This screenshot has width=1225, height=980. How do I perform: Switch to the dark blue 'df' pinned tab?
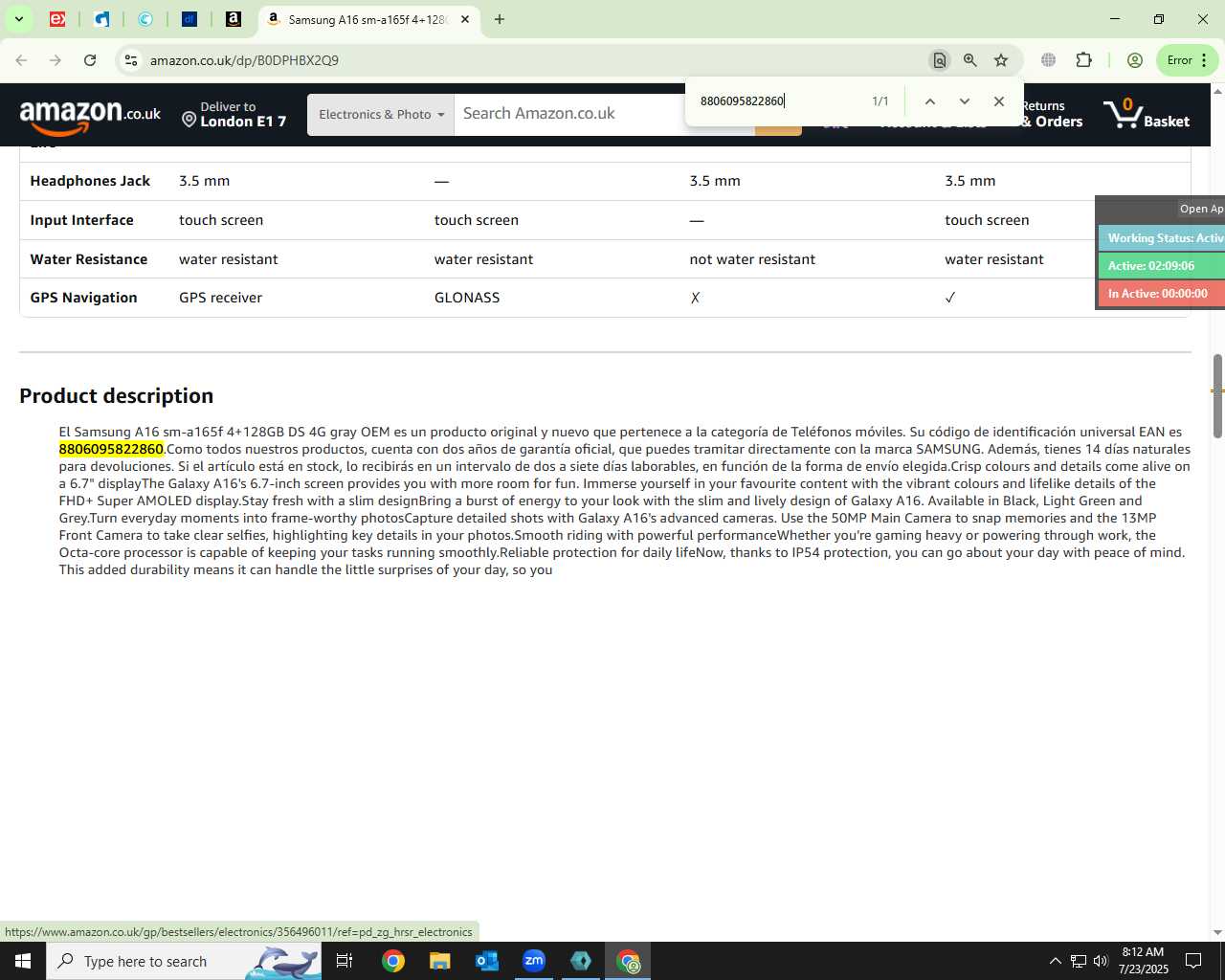189,19
